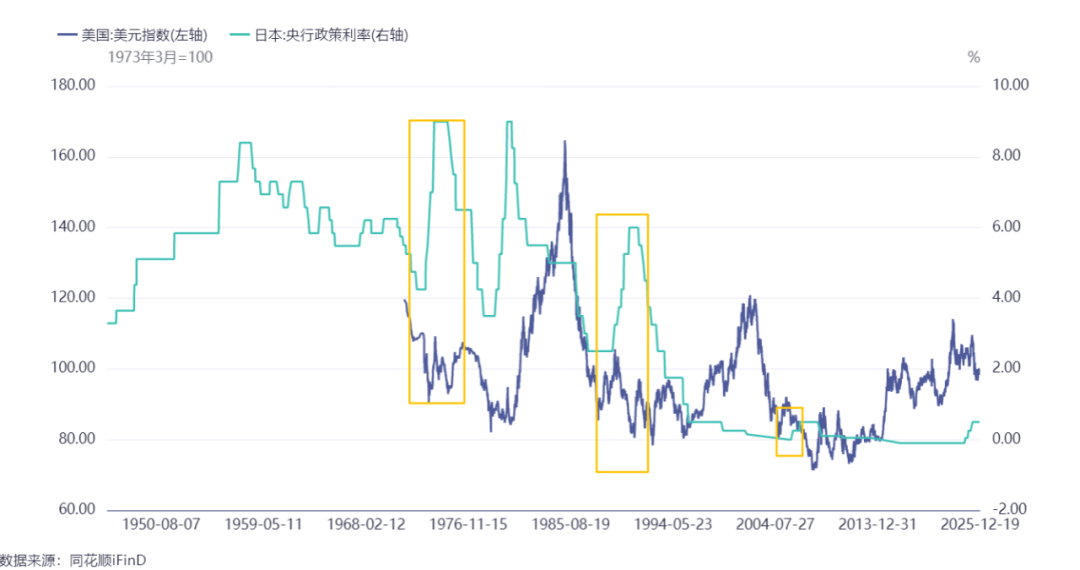The width and height of the screenshot is (1080, 570).
Task: Click the 2025-12-19 date axis label
Action: pos(979,524)
